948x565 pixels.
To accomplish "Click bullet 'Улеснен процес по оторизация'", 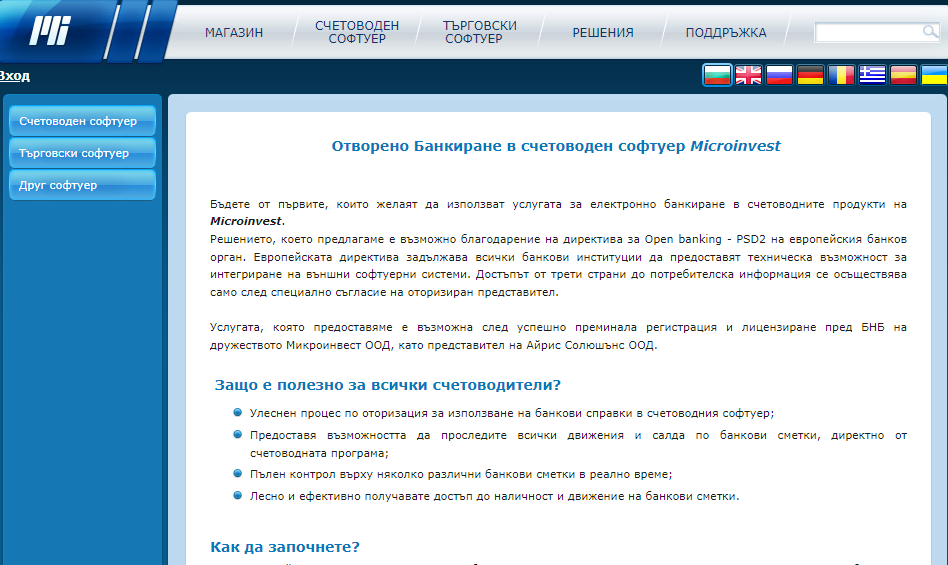I will click(x=511, y=413).
